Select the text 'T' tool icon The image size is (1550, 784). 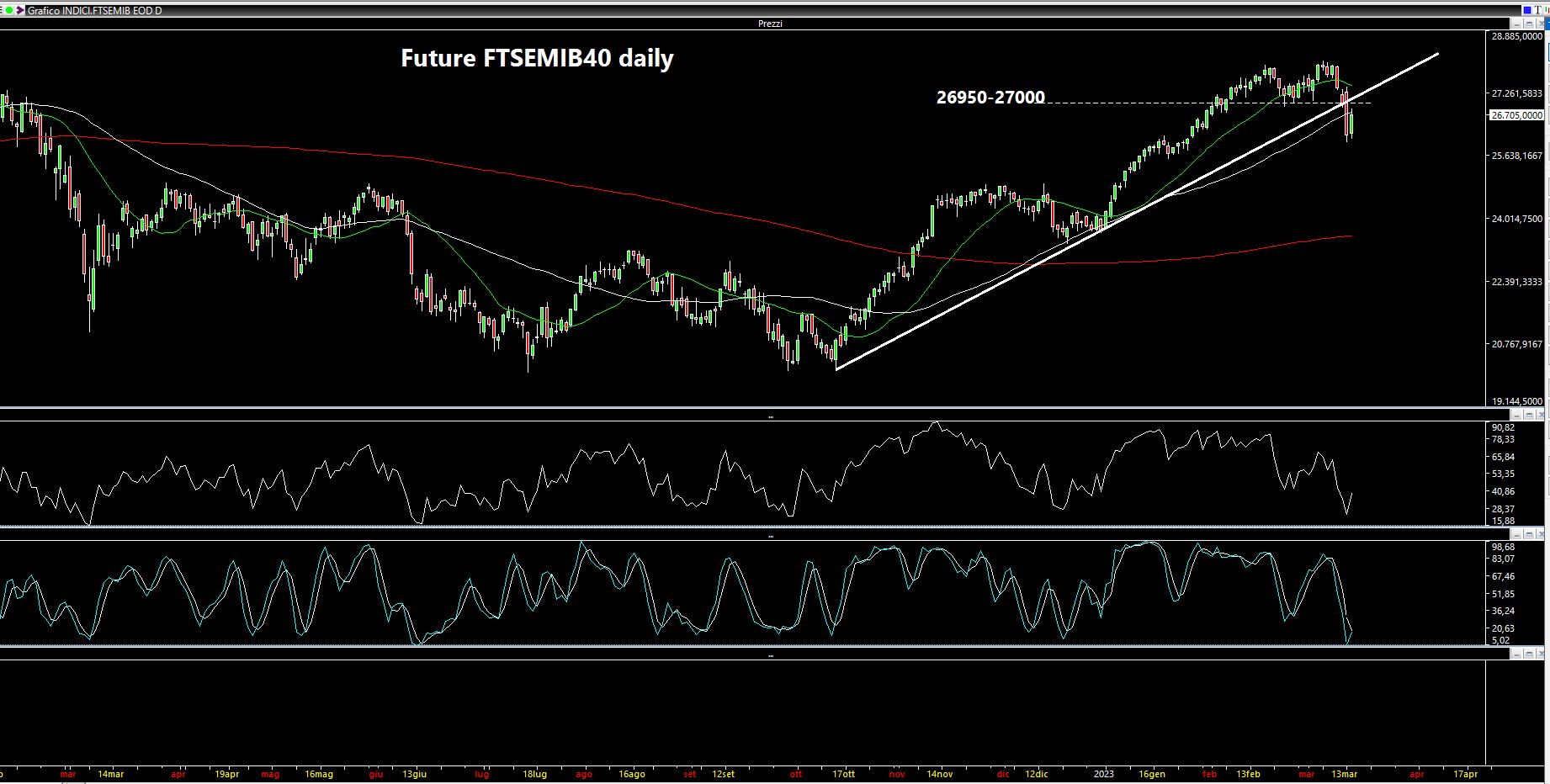pyautogui.click(x=1537, y=10)
